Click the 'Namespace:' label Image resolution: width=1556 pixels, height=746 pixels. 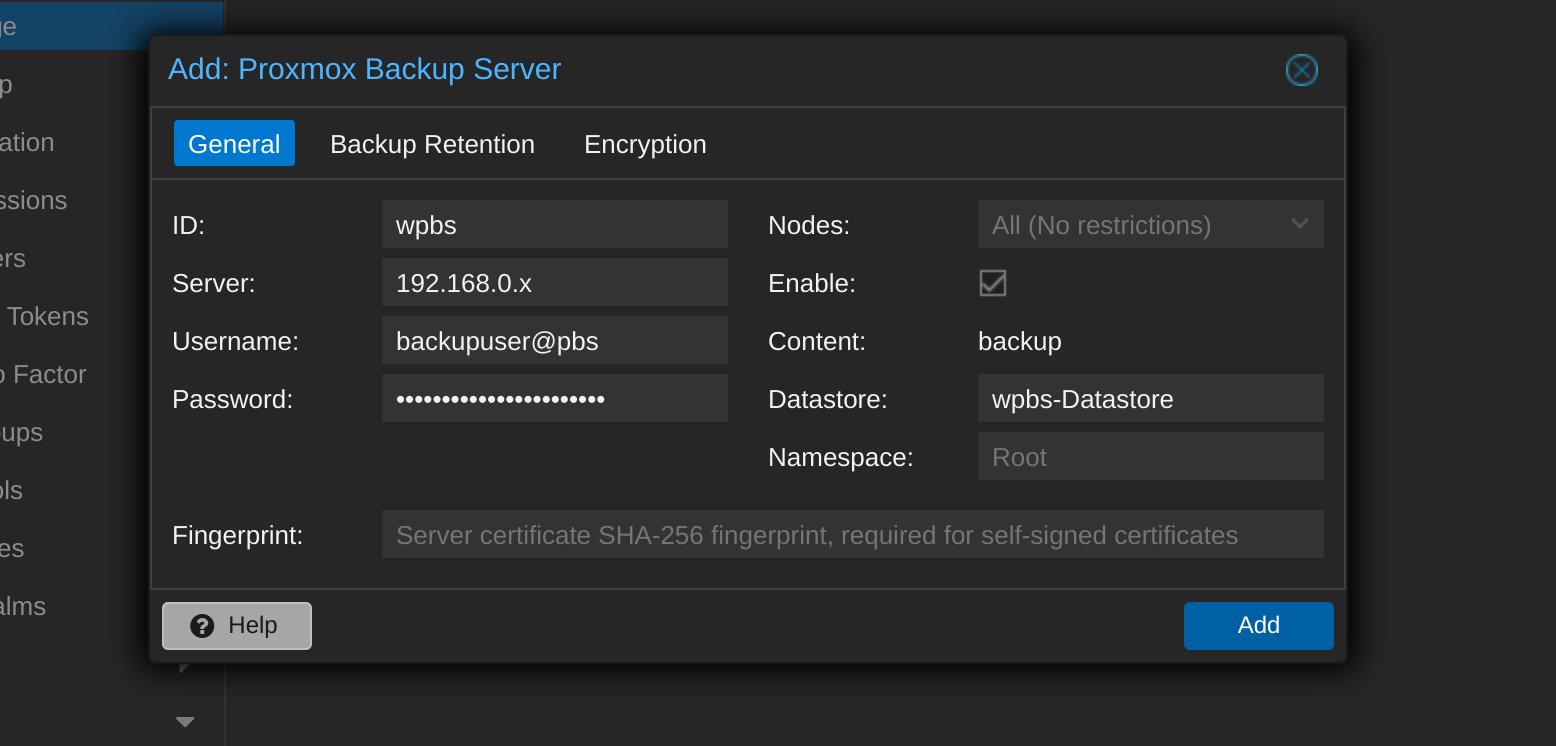(x=841, y=457)
